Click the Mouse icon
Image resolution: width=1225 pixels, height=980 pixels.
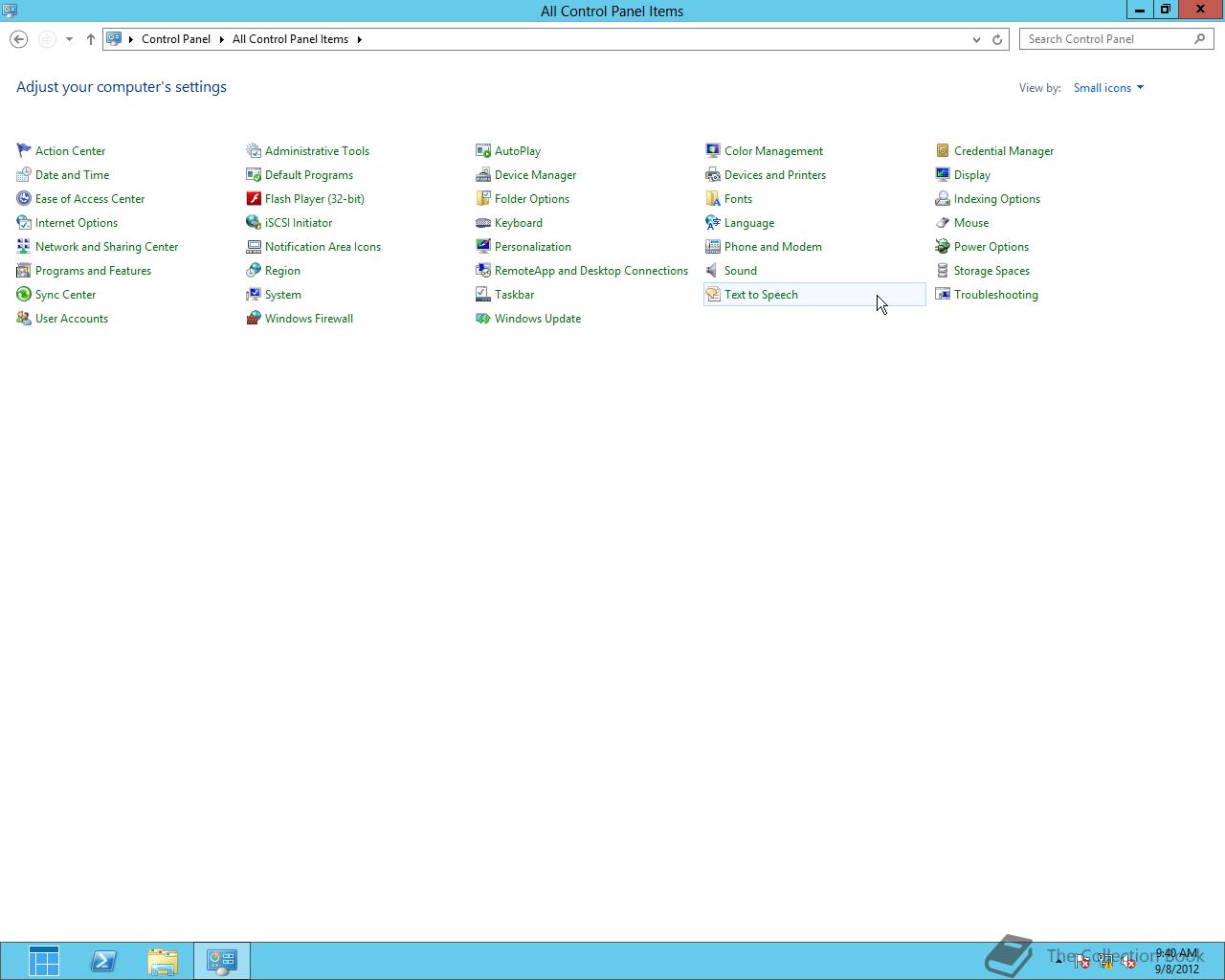pyautogui.click(x=943, y=222)
